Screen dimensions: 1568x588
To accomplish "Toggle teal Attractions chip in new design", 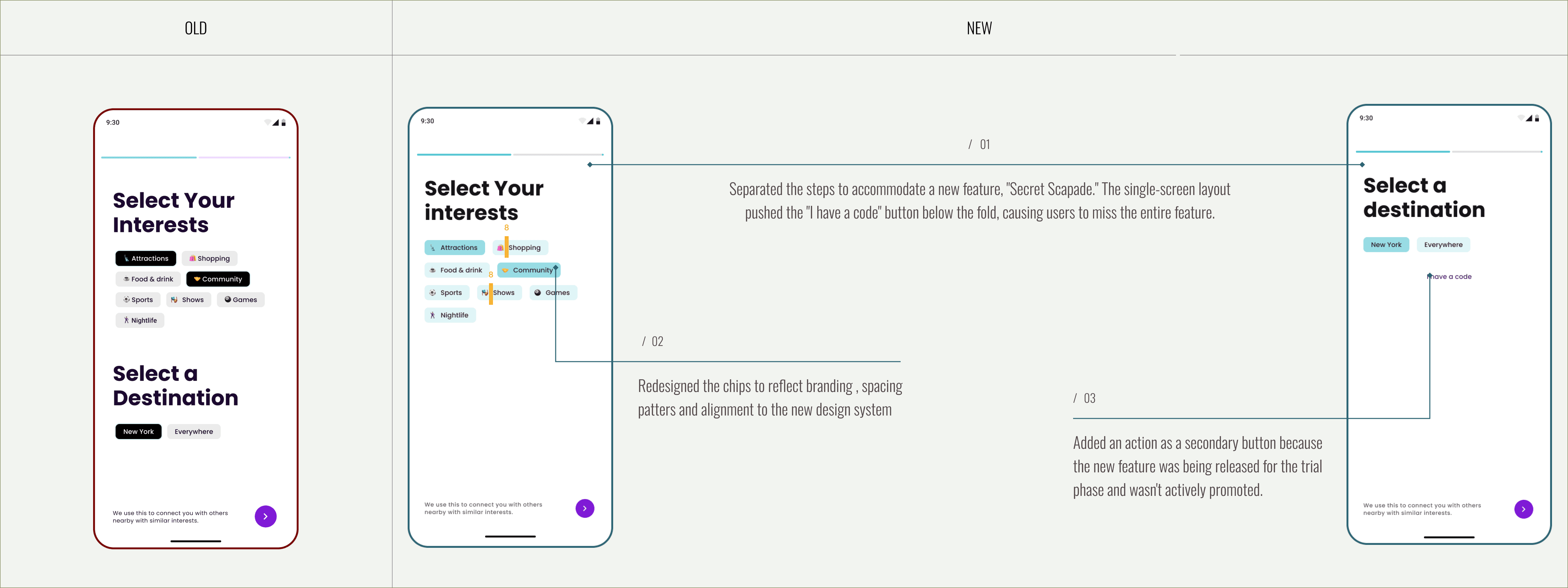I will click(x=454, y=248).
